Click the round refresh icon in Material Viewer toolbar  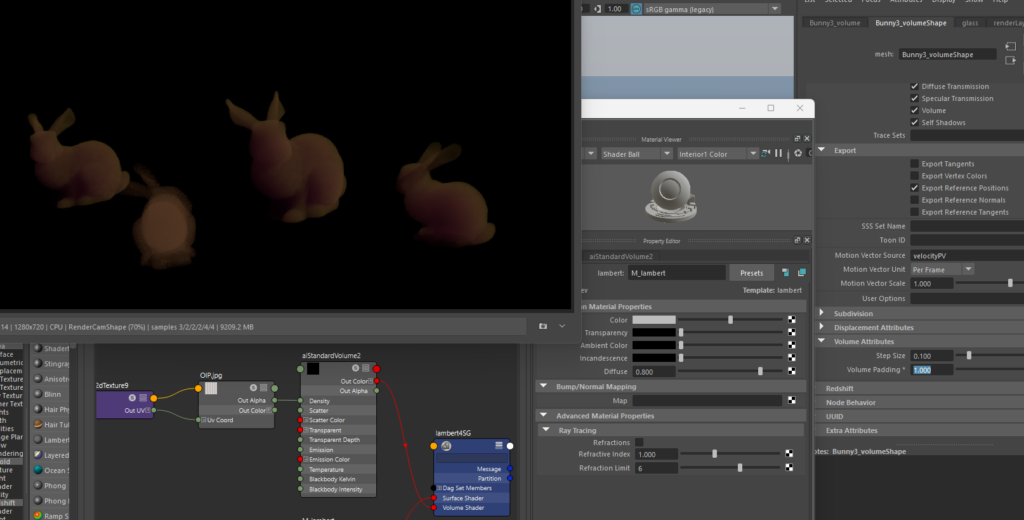(x=797, y=154)
